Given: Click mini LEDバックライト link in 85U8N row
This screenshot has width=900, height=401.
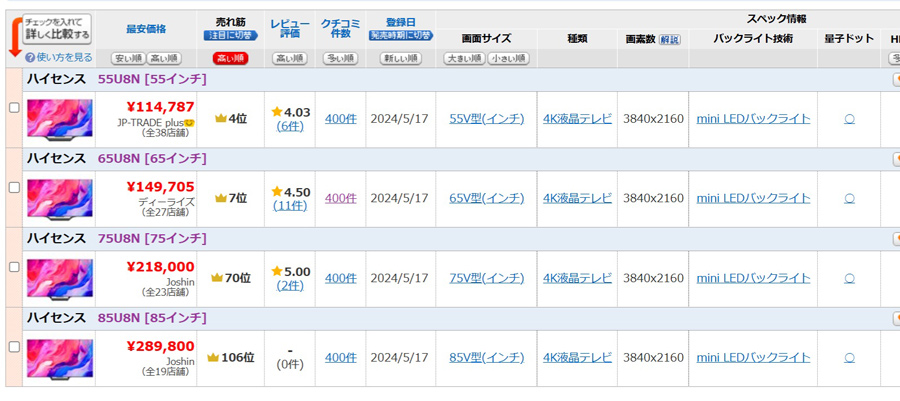Looking at the screenshot, I should click(753, 358).
